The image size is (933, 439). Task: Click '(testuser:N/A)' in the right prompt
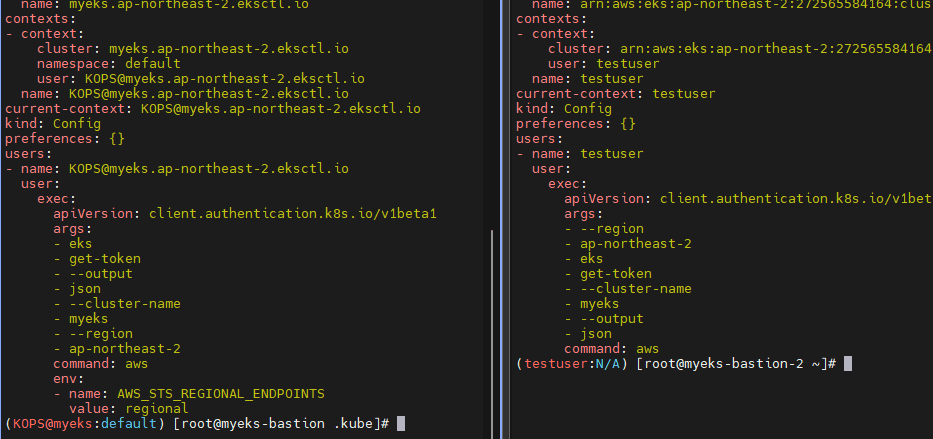[571, 363]
